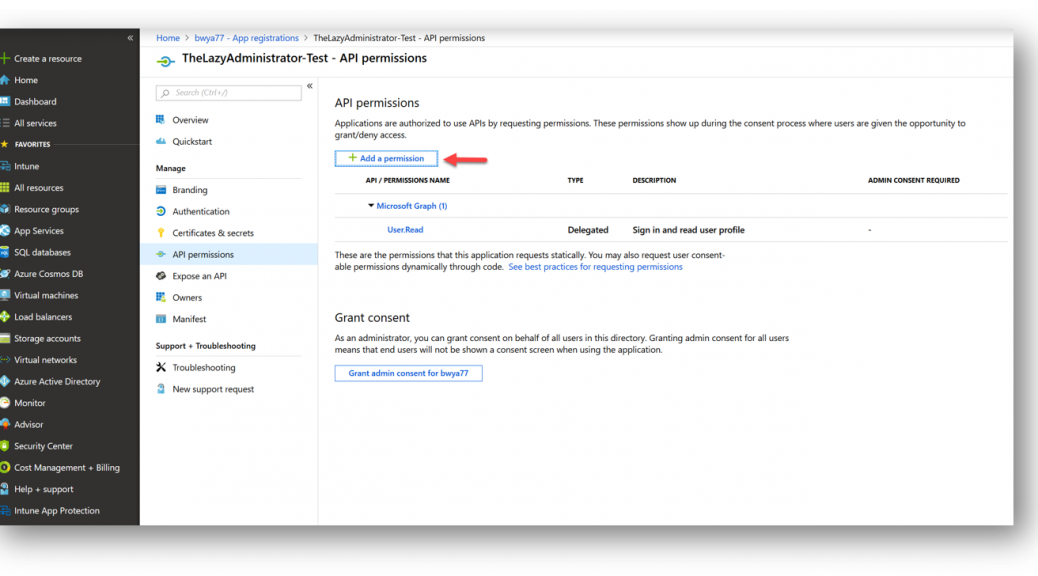Viewport: 1038px width, 576px height.
Task: Click the TYPE column header
Action: pyautogui.click(x=575, y=180)
